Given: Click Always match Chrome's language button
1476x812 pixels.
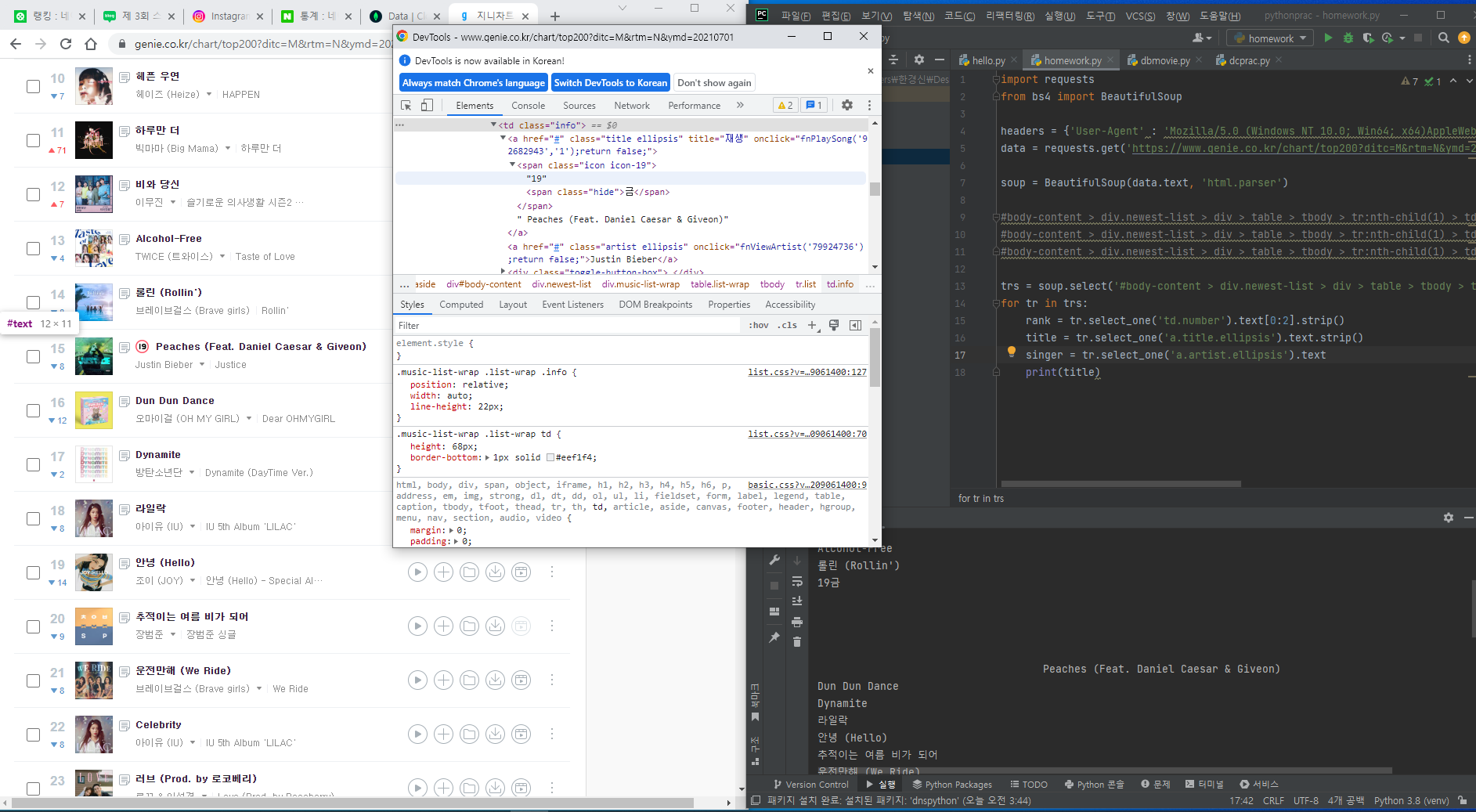Looking at the screenshot, I should tap(473, 82).
